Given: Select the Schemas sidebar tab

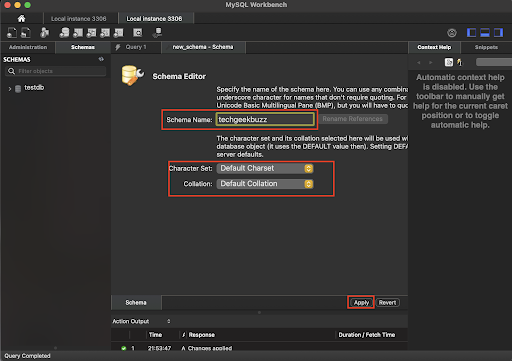Looking at the screenshot, I should point(83,47).
